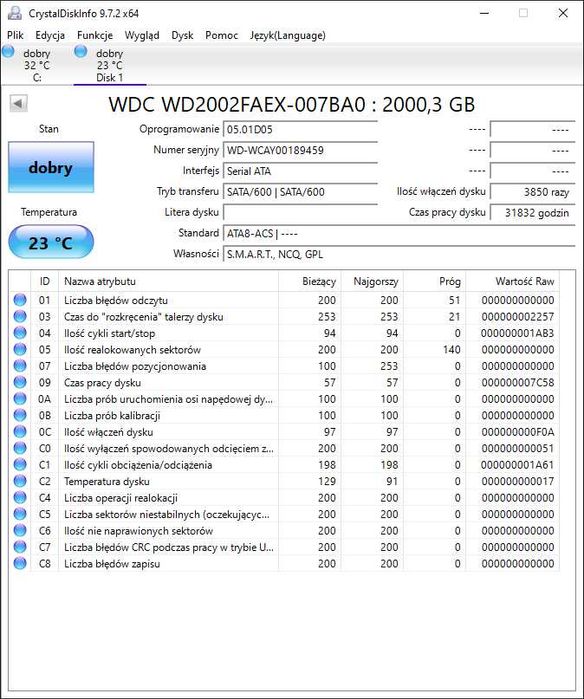The image size is (584, 699).
Task: Click the status circle for attribute C5
Action: coord(20,514)
